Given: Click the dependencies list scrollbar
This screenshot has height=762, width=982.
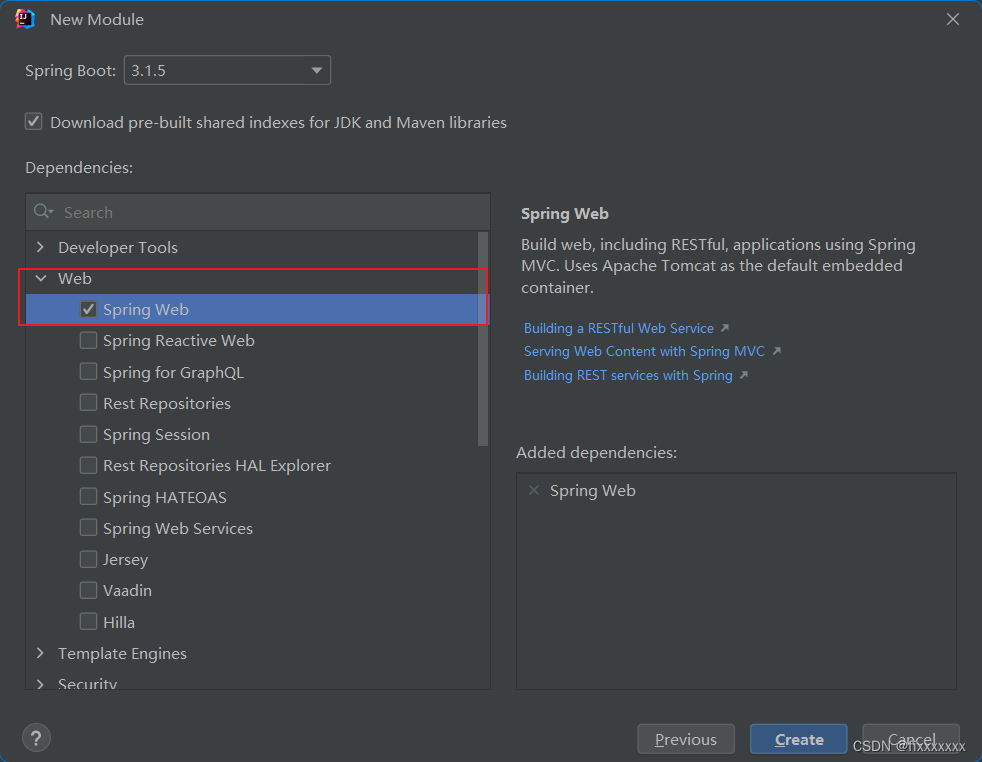Looking at the screenshot, I should [483, 339].
